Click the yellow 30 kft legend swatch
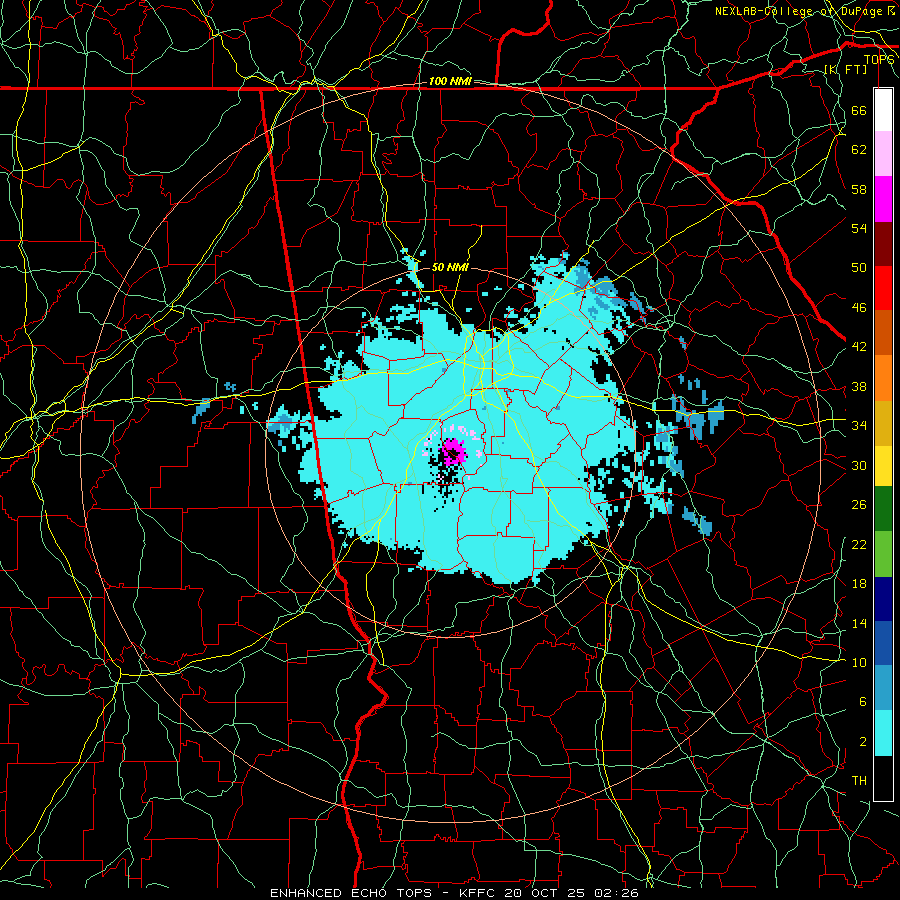This screenshot has width=900, height=900. coord(883,466)
